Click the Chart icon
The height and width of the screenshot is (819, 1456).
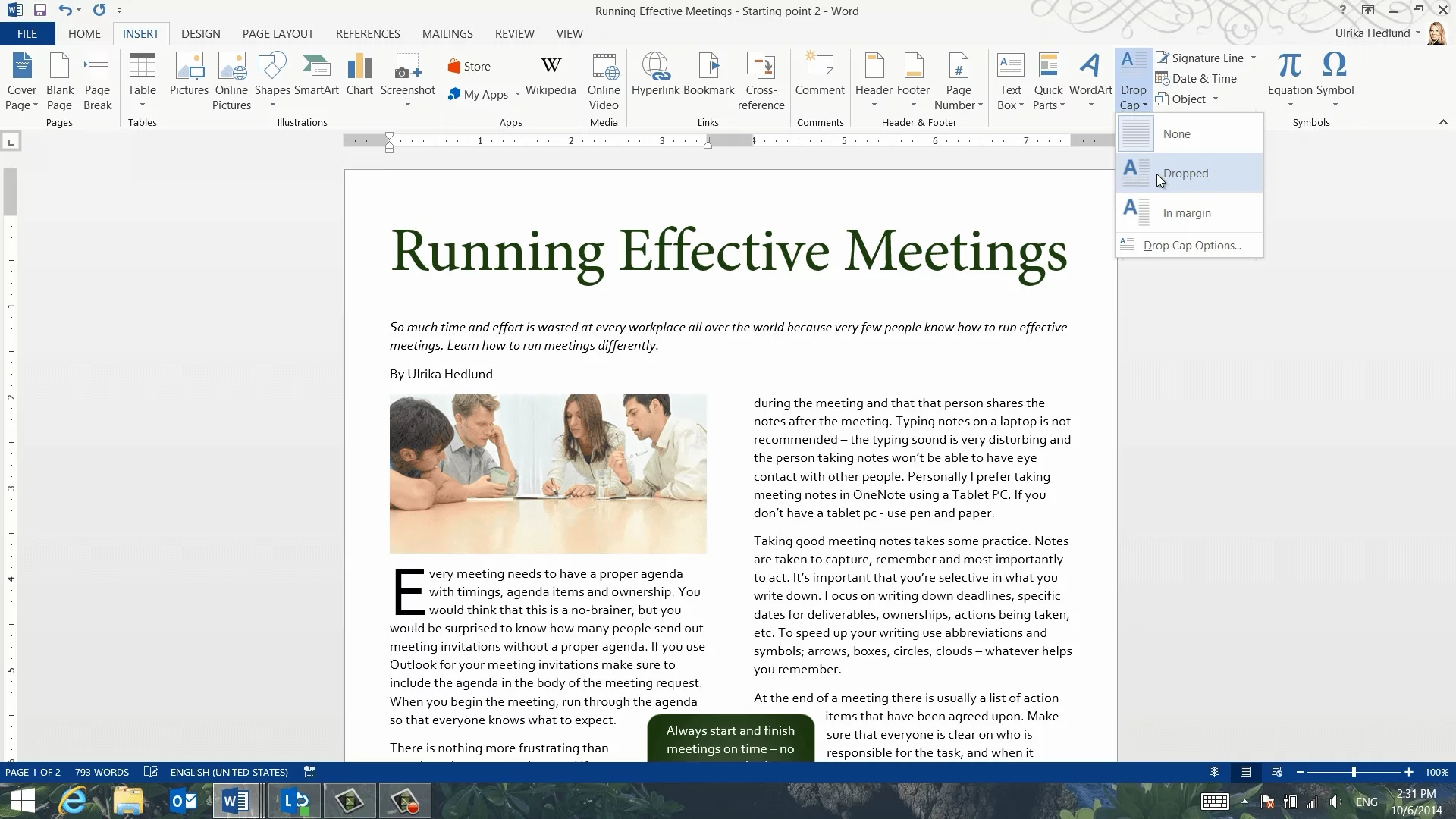(x=359, y=76)
